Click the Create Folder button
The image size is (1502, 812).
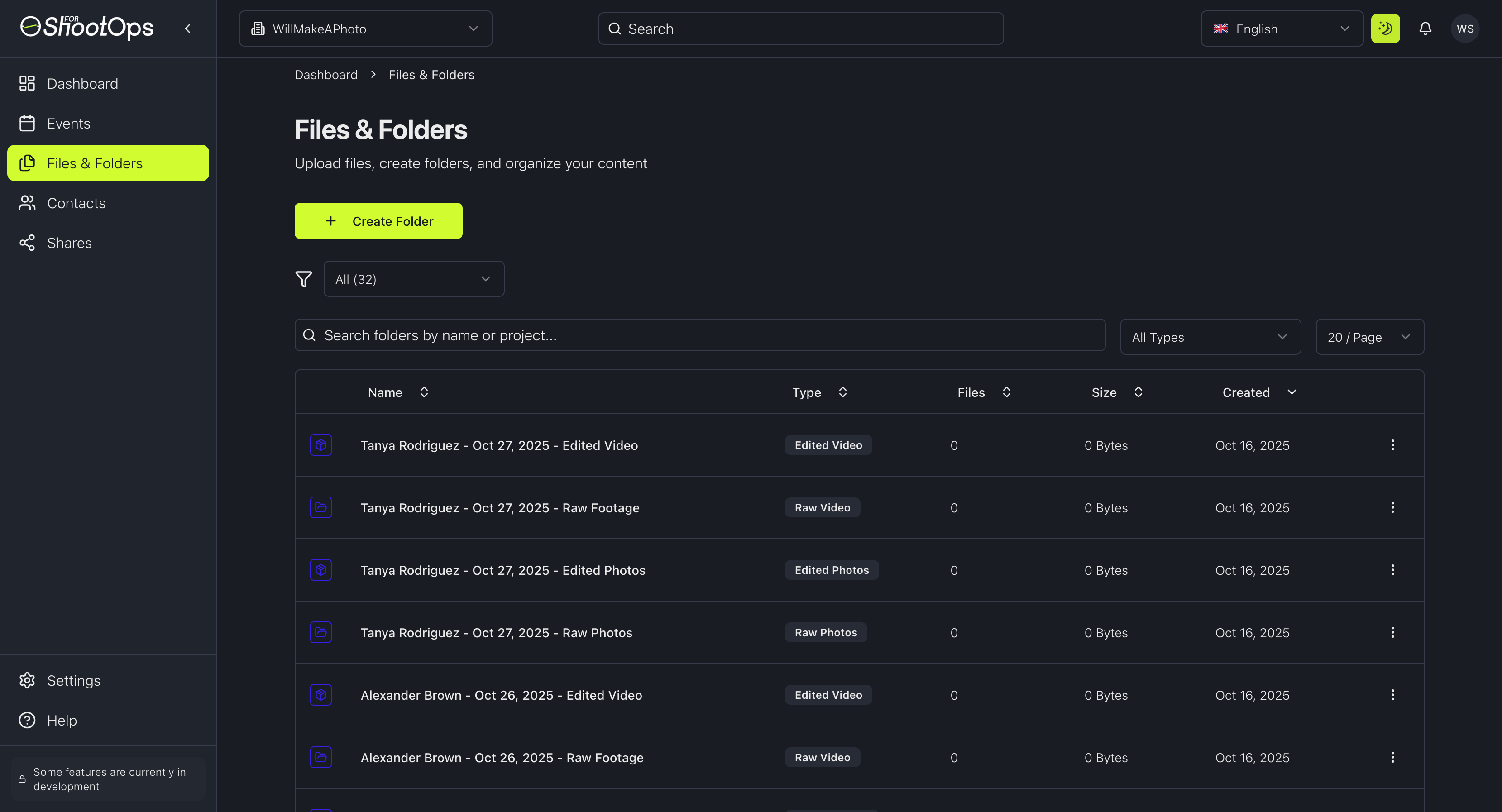[x=378, y=221]
